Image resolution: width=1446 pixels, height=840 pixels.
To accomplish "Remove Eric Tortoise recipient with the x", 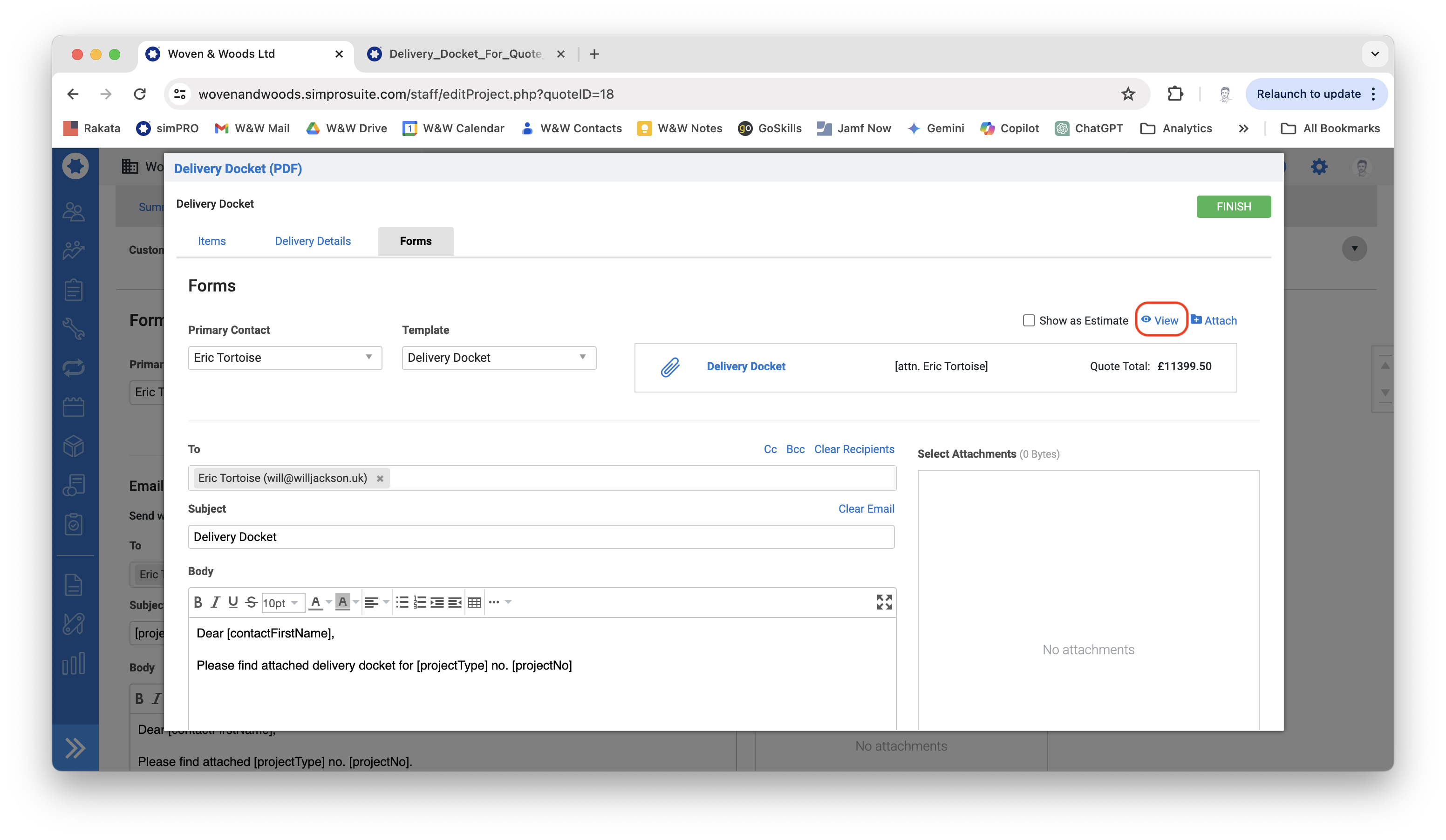I will [x=380, y=478].
